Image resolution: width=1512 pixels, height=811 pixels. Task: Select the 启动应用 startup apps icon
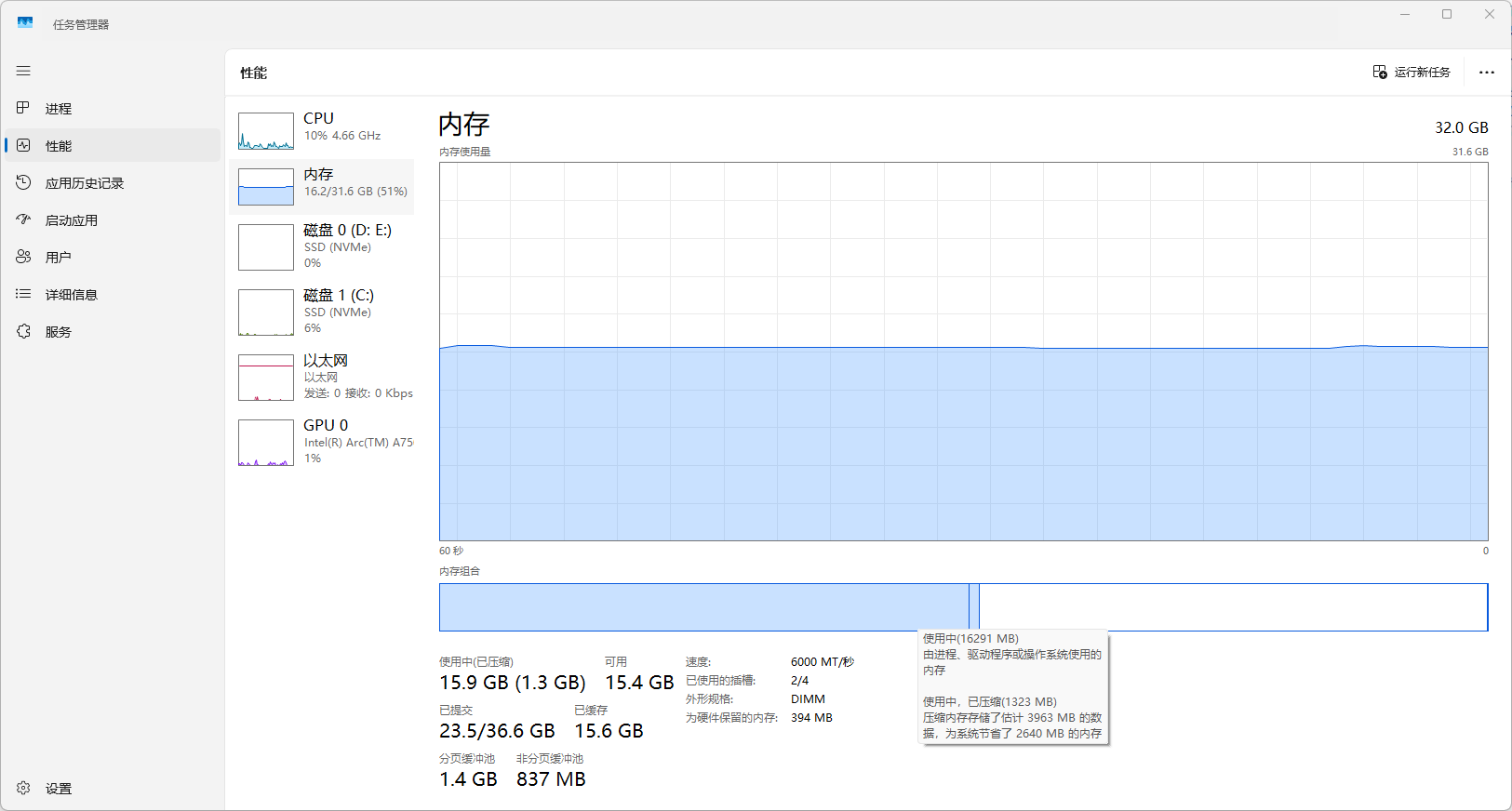coord(23,219)
